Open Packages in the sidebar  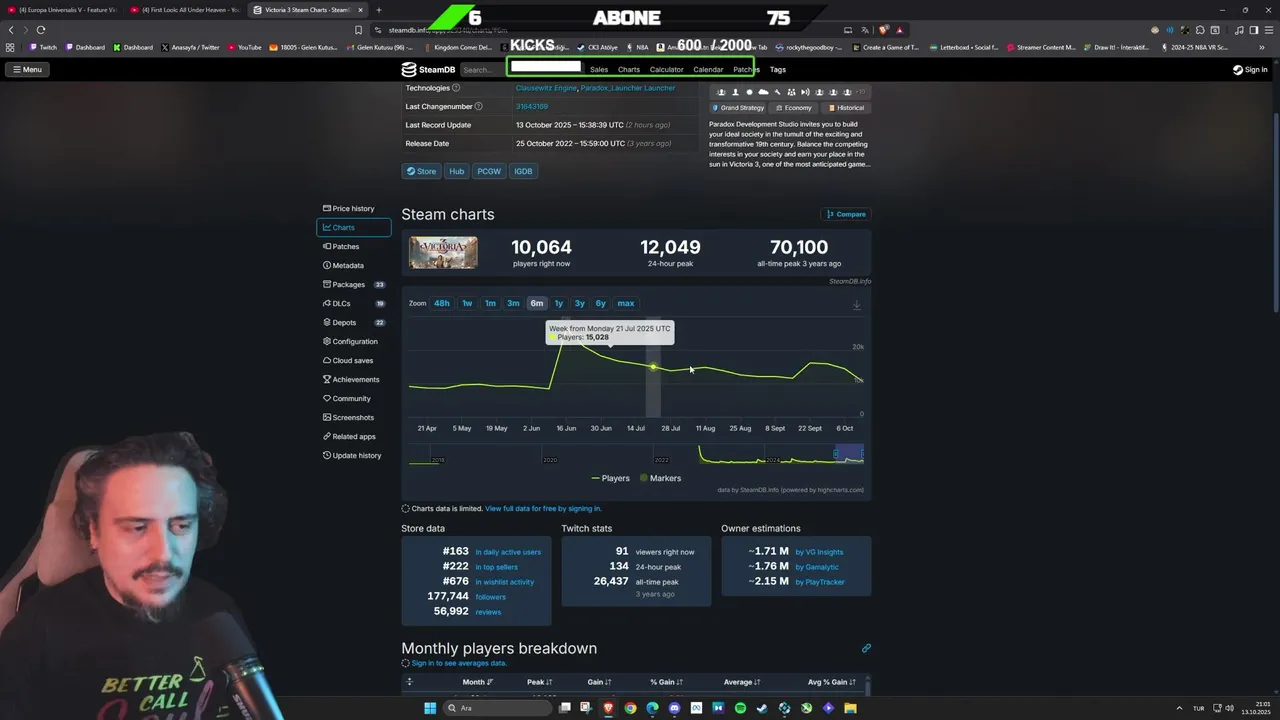353,284
